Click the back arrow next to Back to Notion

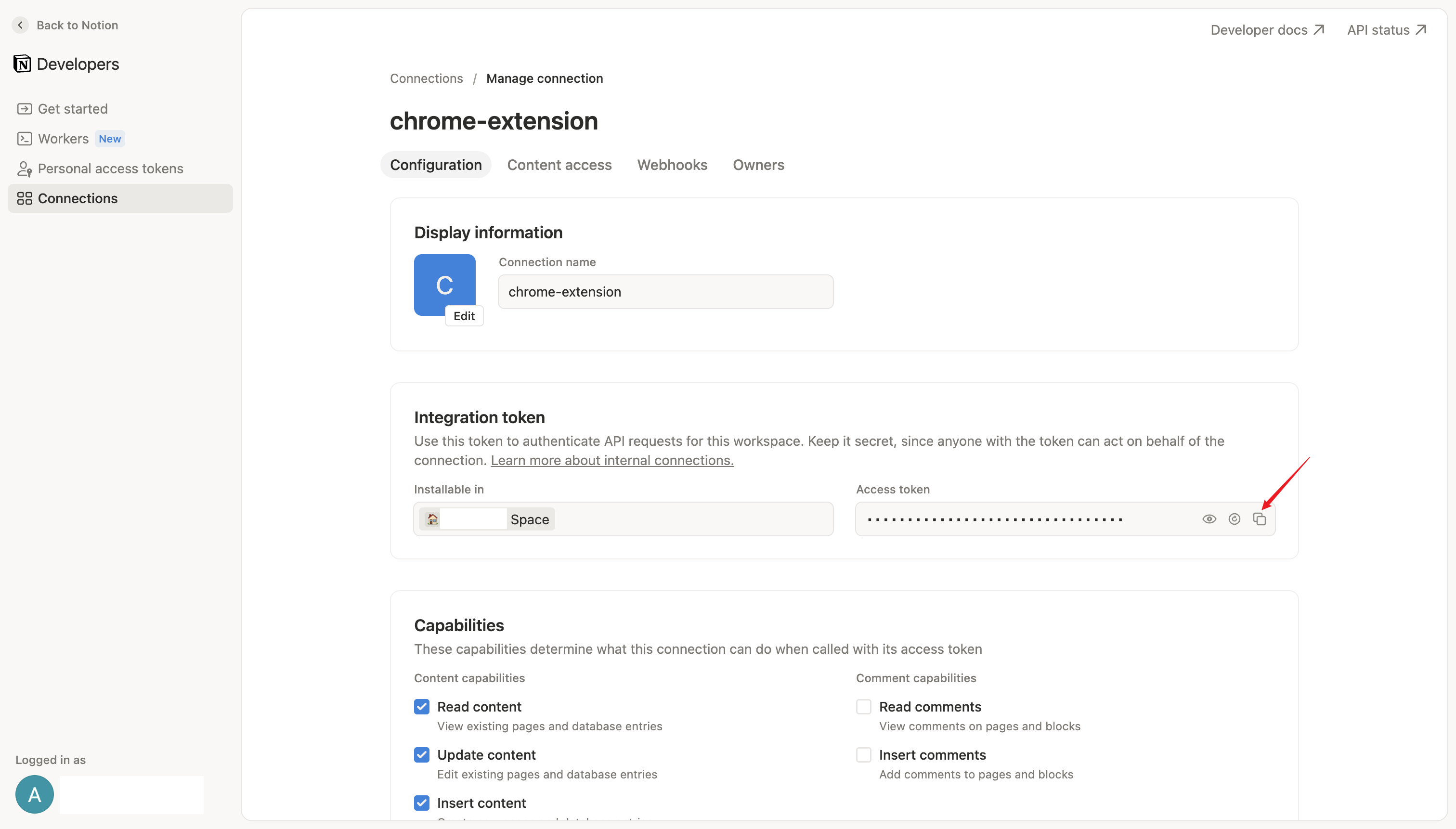[21, 25]
